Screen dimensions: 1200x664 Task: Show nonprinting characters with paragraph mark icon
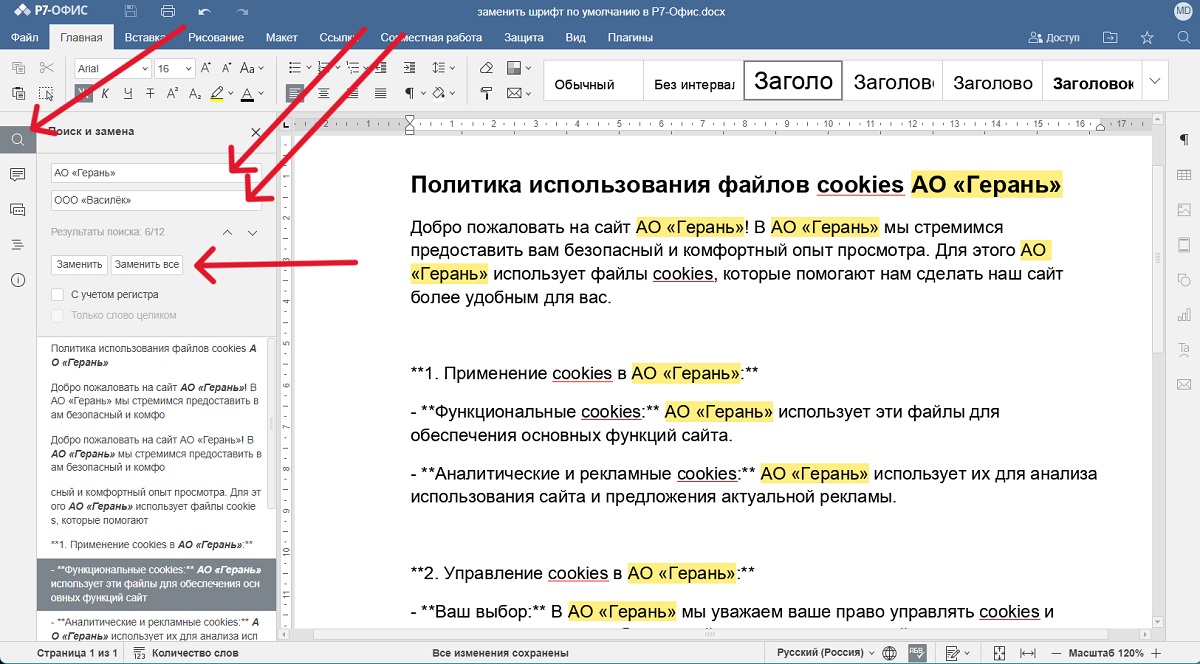pos(410,92)
